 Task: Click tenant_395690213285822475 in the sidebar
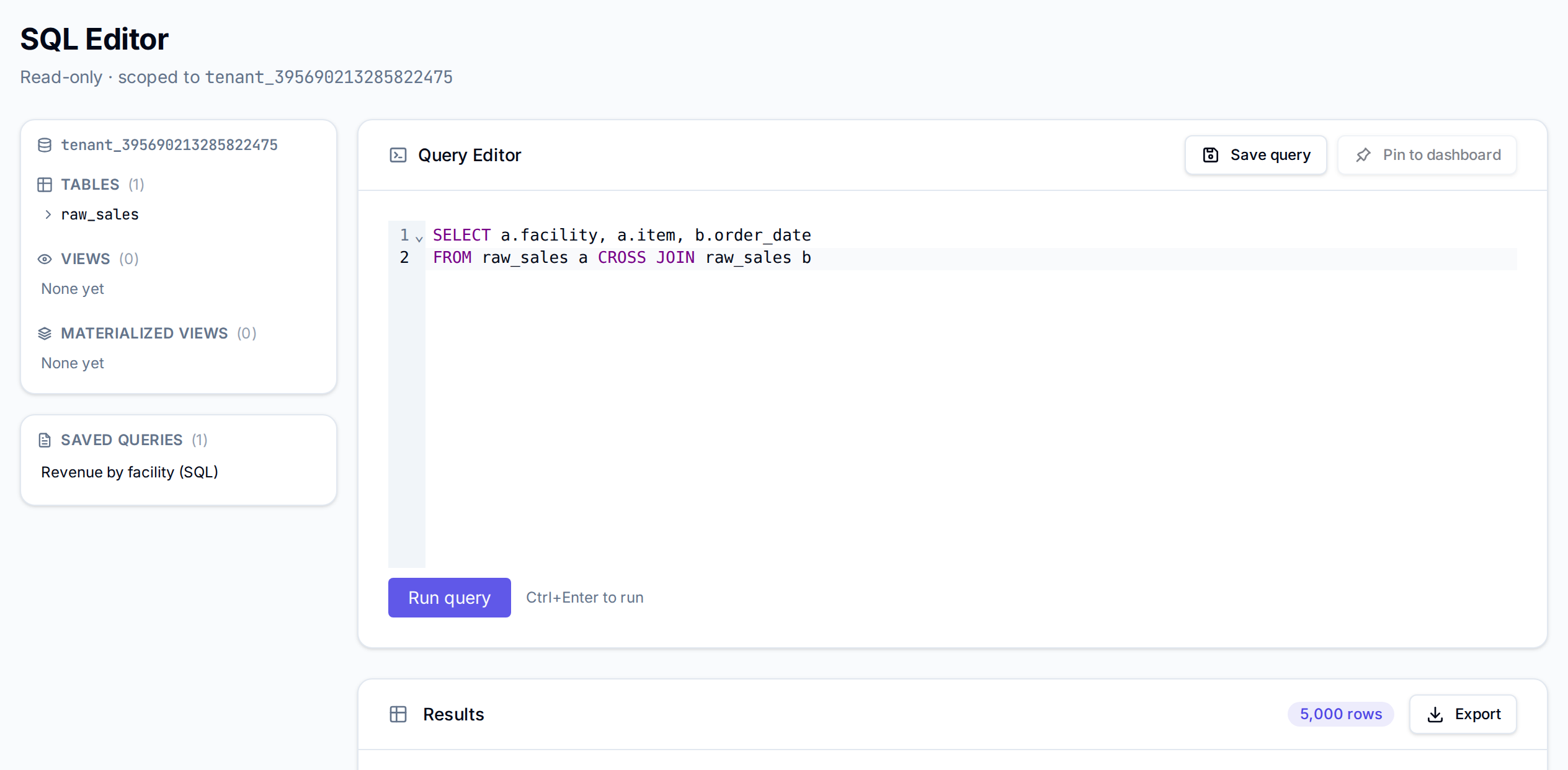[169, 145]
